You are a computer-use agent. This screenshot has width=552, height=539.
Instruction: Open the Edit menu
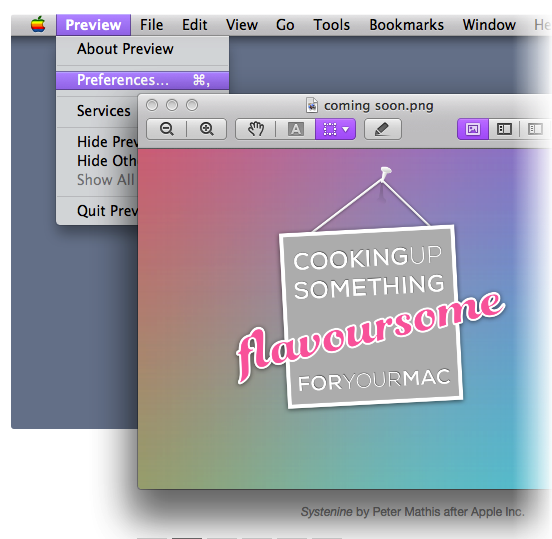[194, 25]
